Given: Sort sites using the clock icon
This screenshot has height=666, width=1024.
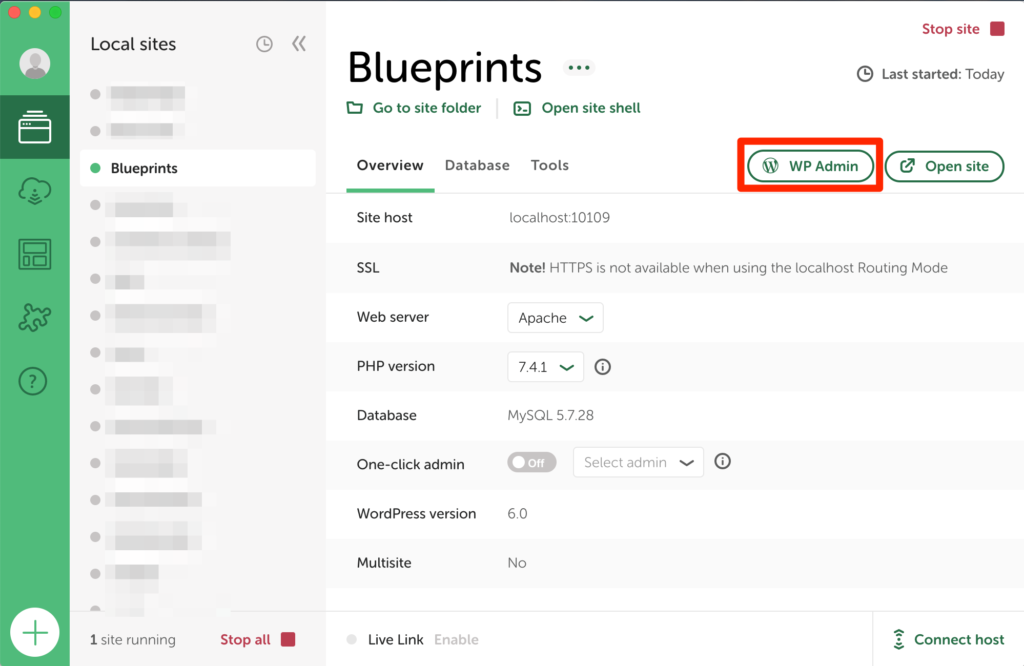Looking at the screenshot, I should tap(264, 44).
